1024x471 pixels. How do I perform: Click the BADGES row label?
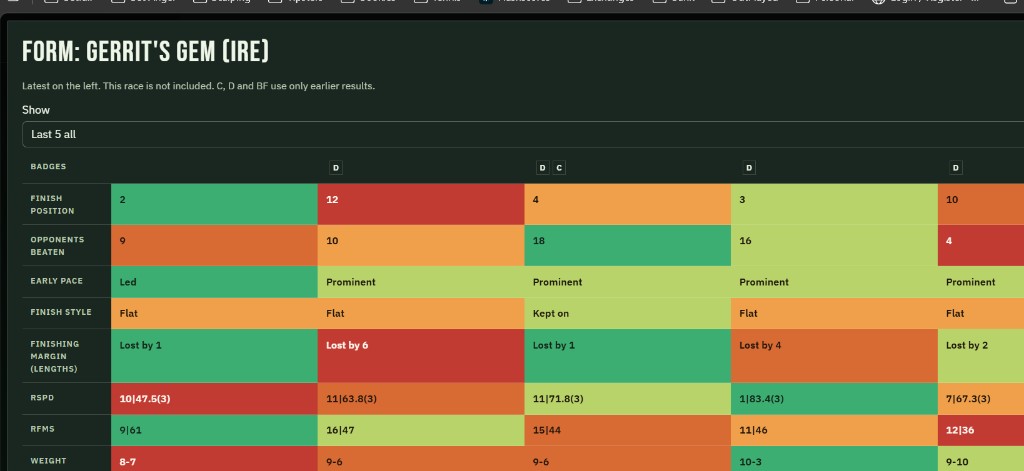48,167
